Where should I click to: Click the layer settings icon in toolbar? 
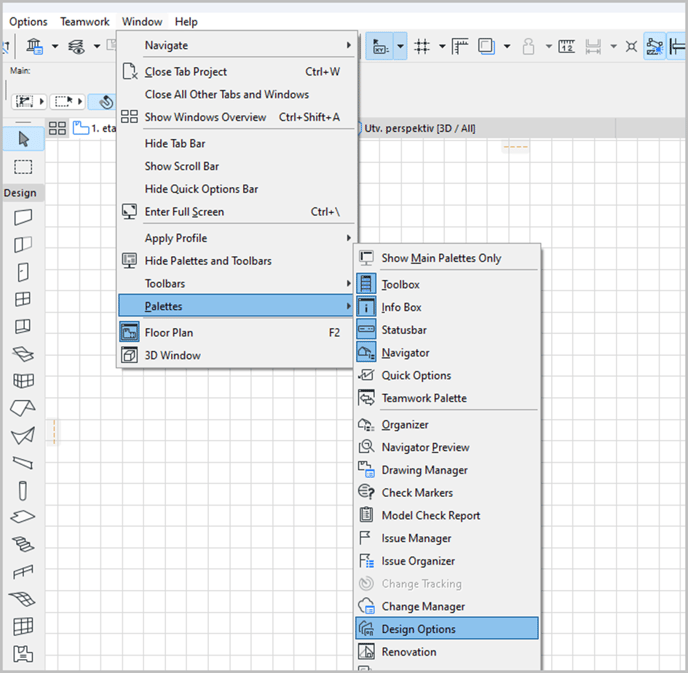point(76,46)
